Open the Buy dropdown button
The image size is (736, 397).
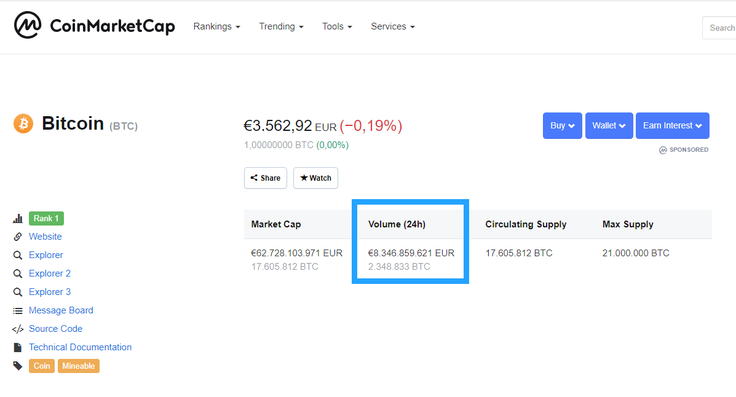(x=562, y=126)
